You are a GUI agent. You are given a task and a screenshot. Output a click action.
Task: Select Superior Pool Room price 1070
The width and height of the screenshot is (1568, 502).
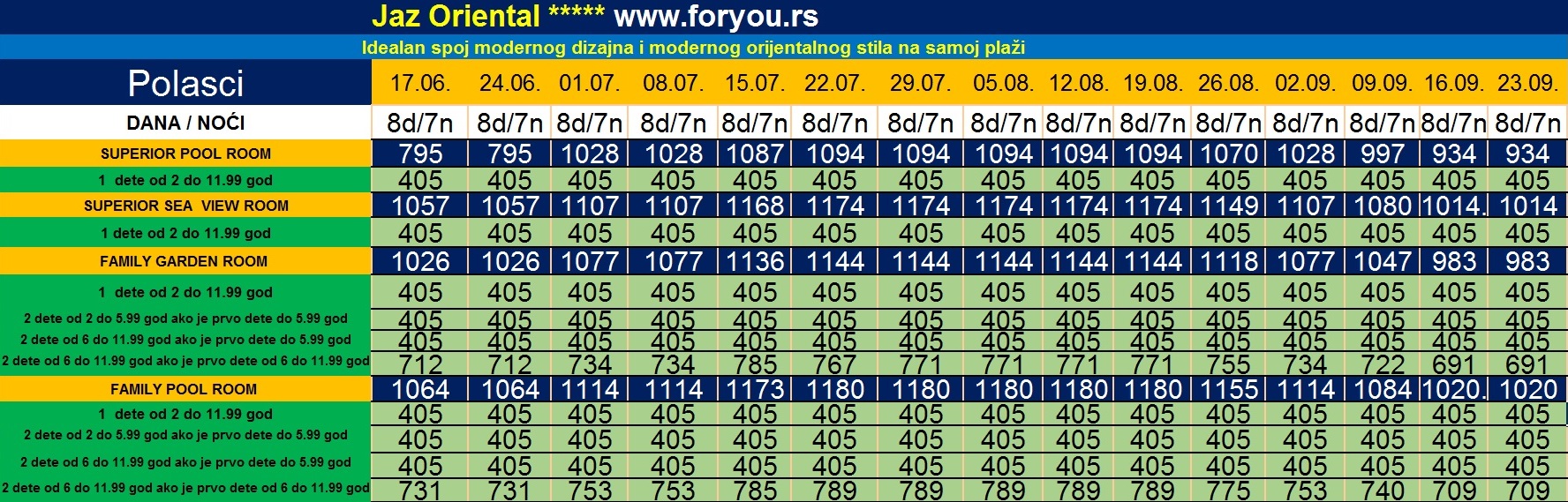point(1227,154)
